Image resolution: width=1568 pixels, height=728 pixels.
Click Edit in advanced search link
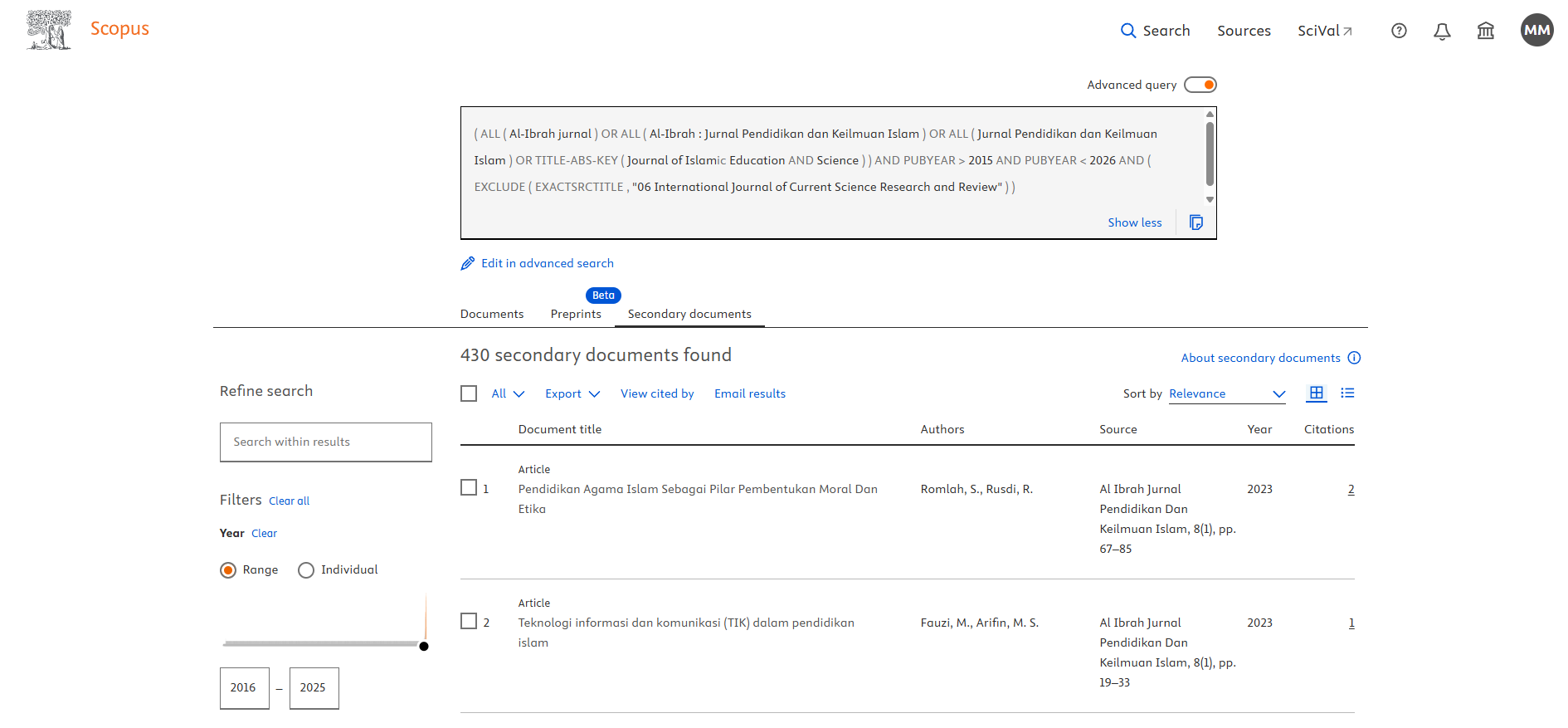coord(547,263)
